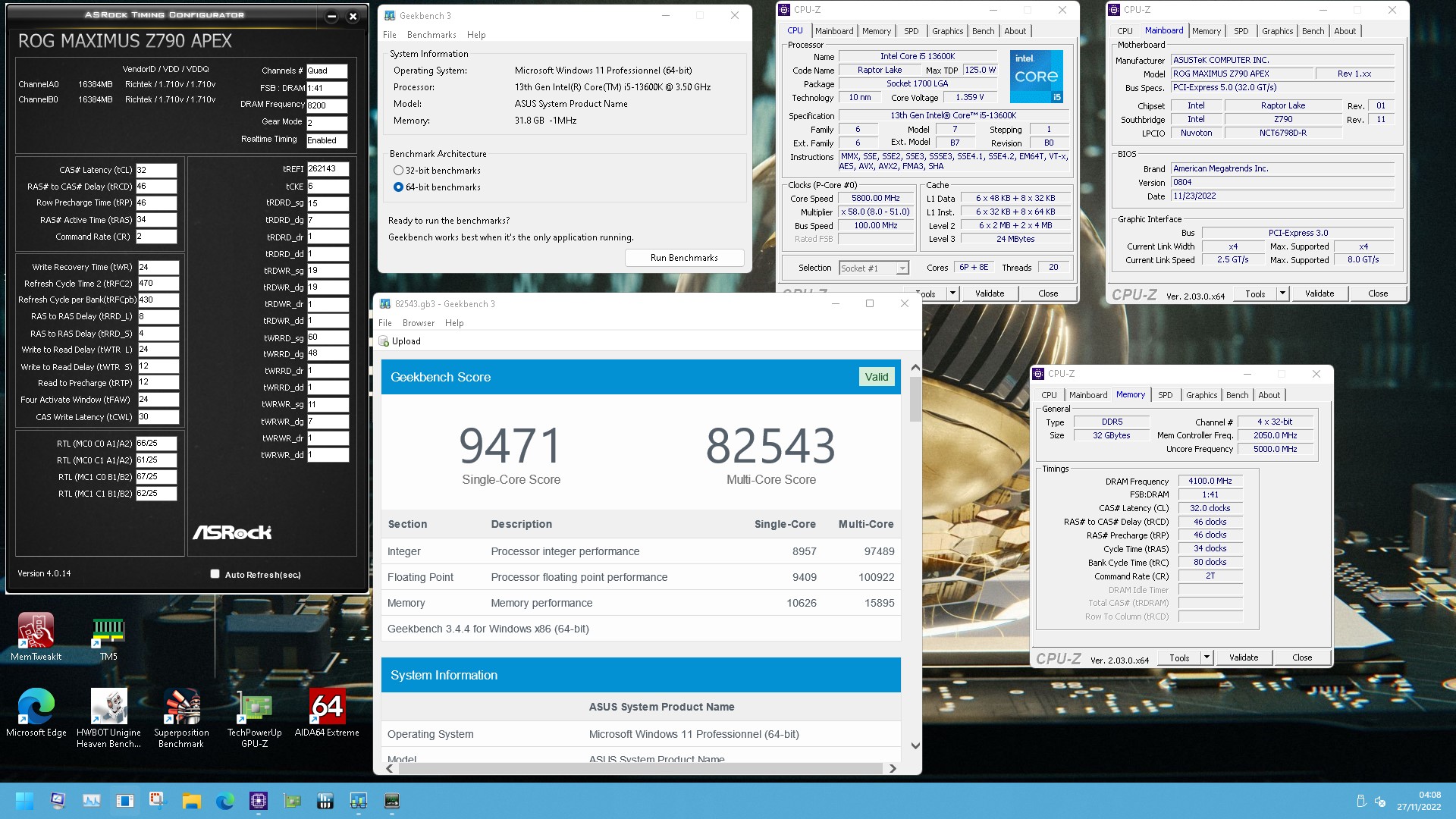The height and width of the screenshot is (819, 1456).
Task: Open Snipping Tool from the taskbar
Action: (158, 801)
